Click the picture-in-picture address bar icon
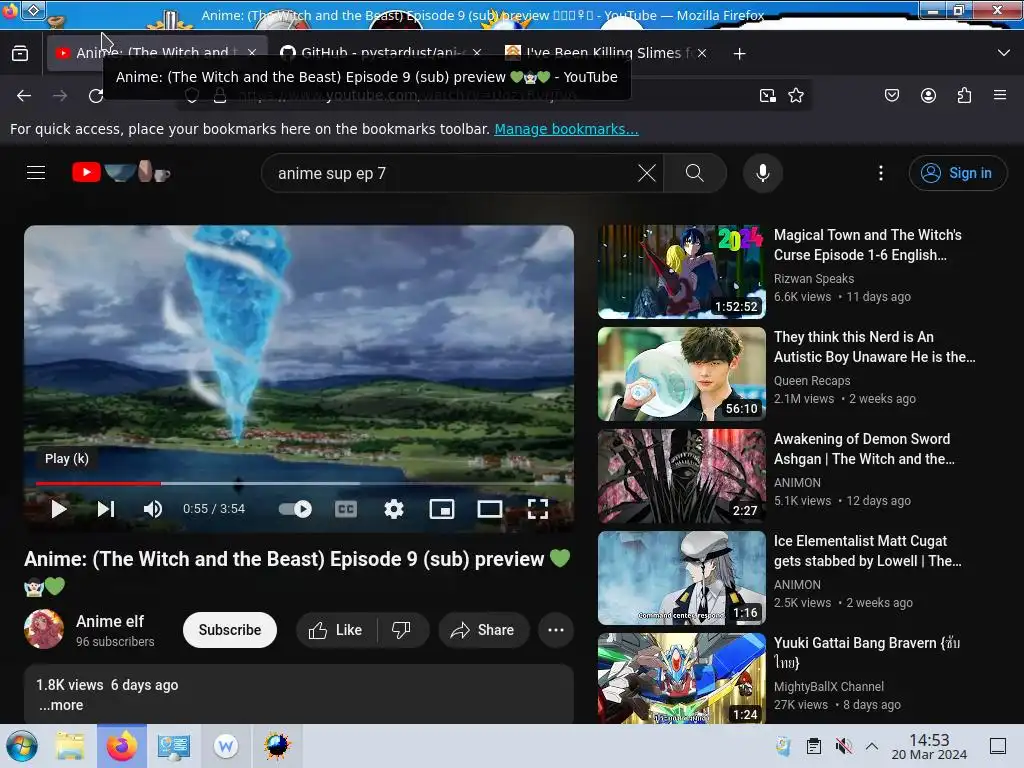This screenshot has height=768, width=1024. [x=768, y=95]
